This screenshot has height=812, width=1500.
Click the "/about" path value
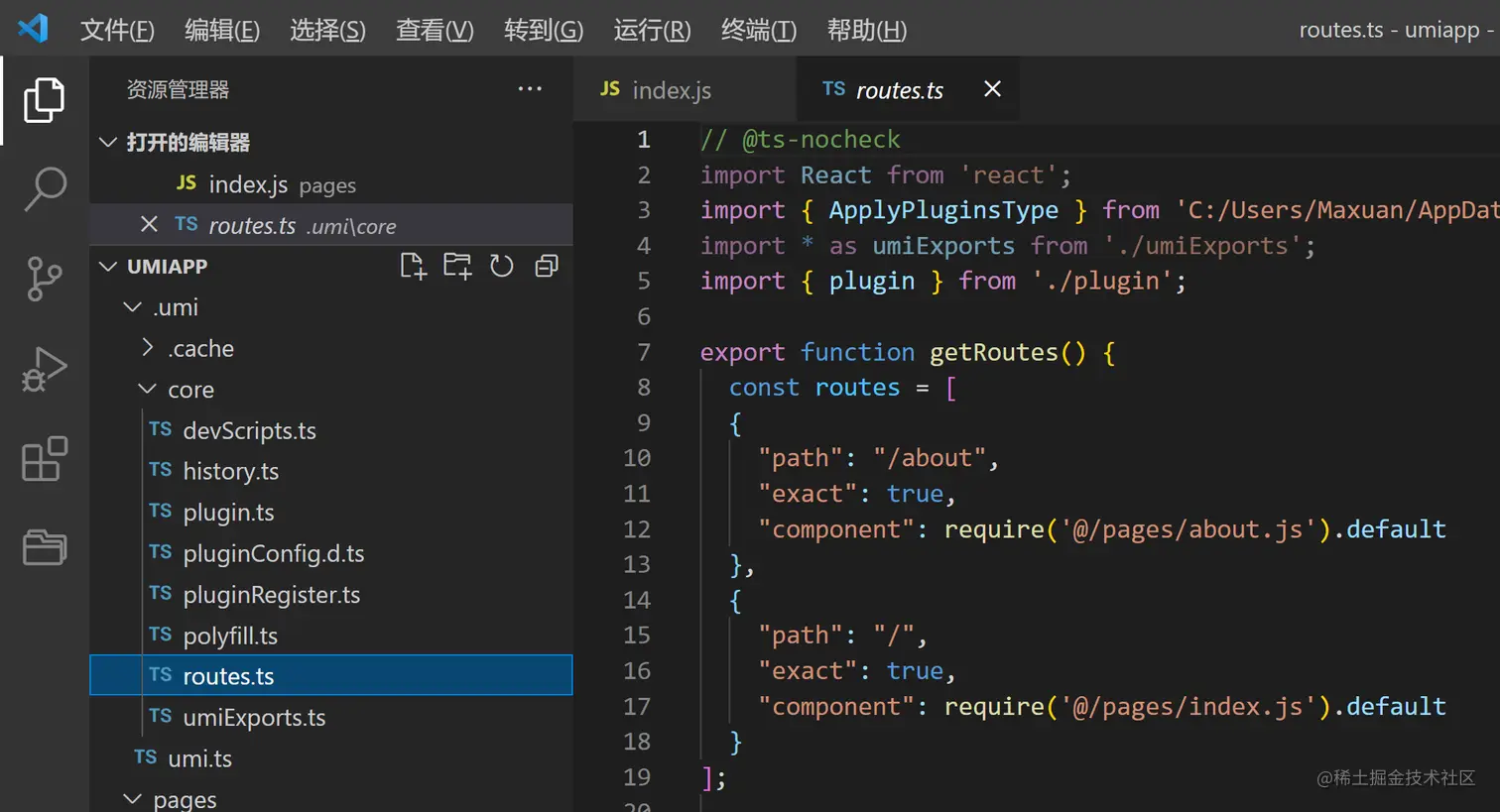pyautogui.click(x=930, y=458)
